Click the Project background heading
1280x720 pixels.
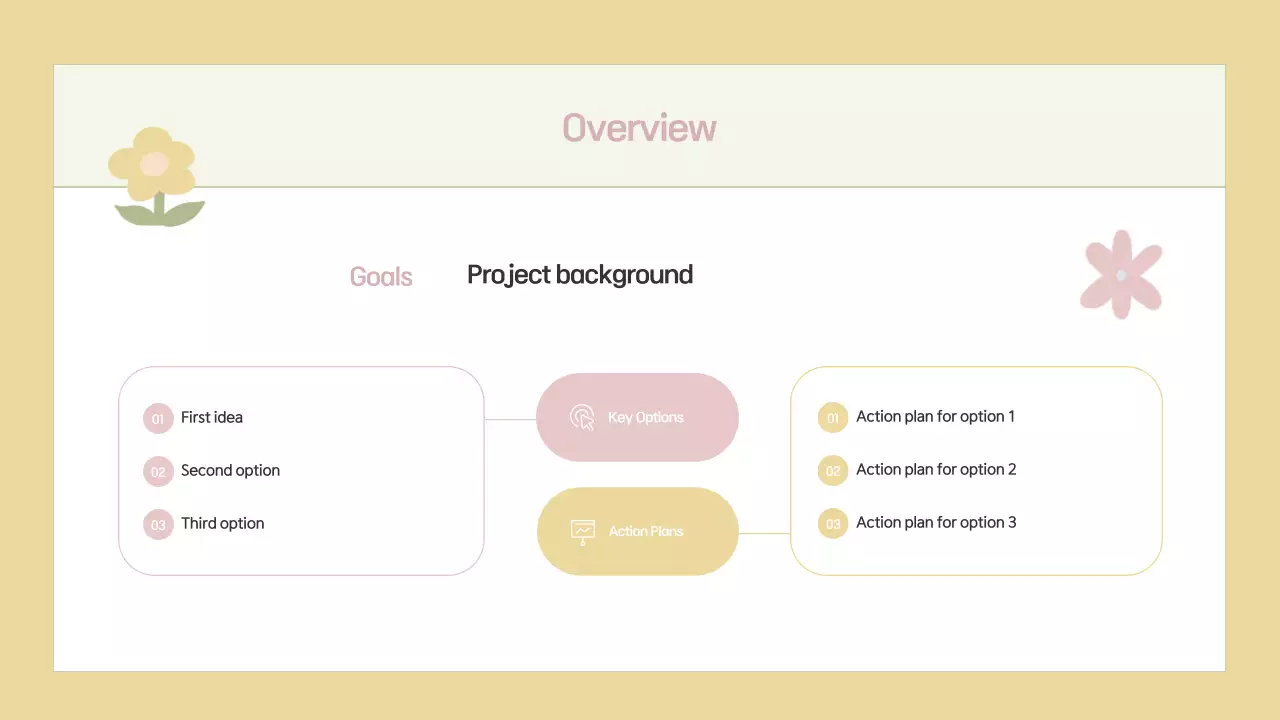579,274
